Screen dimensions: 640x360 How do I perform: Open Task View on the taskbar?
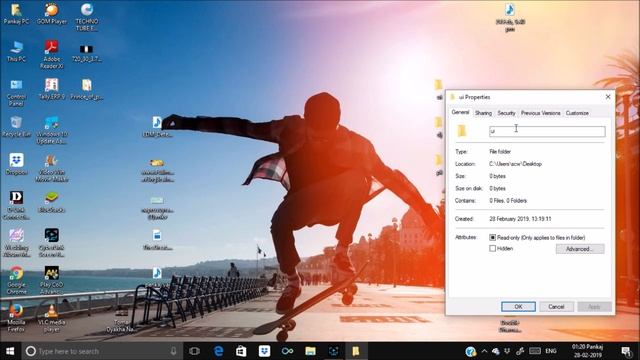[195, 351]
